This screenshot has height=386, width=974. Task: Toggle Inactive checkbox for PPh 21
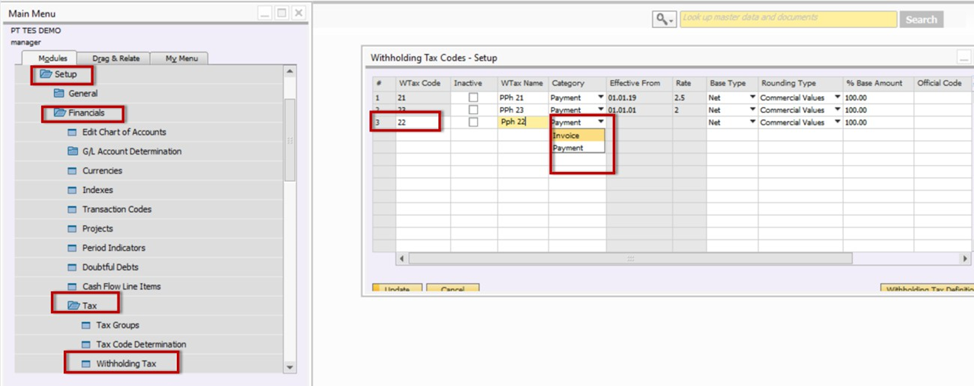tap(473, 98)
